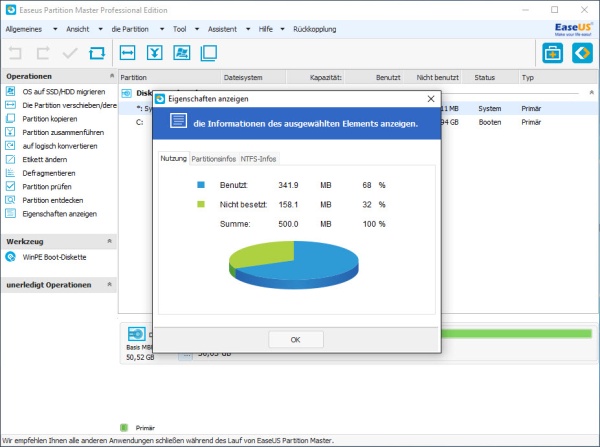Click the Defragmentieren link
The image size is (600, 447).
pos(49,173)
